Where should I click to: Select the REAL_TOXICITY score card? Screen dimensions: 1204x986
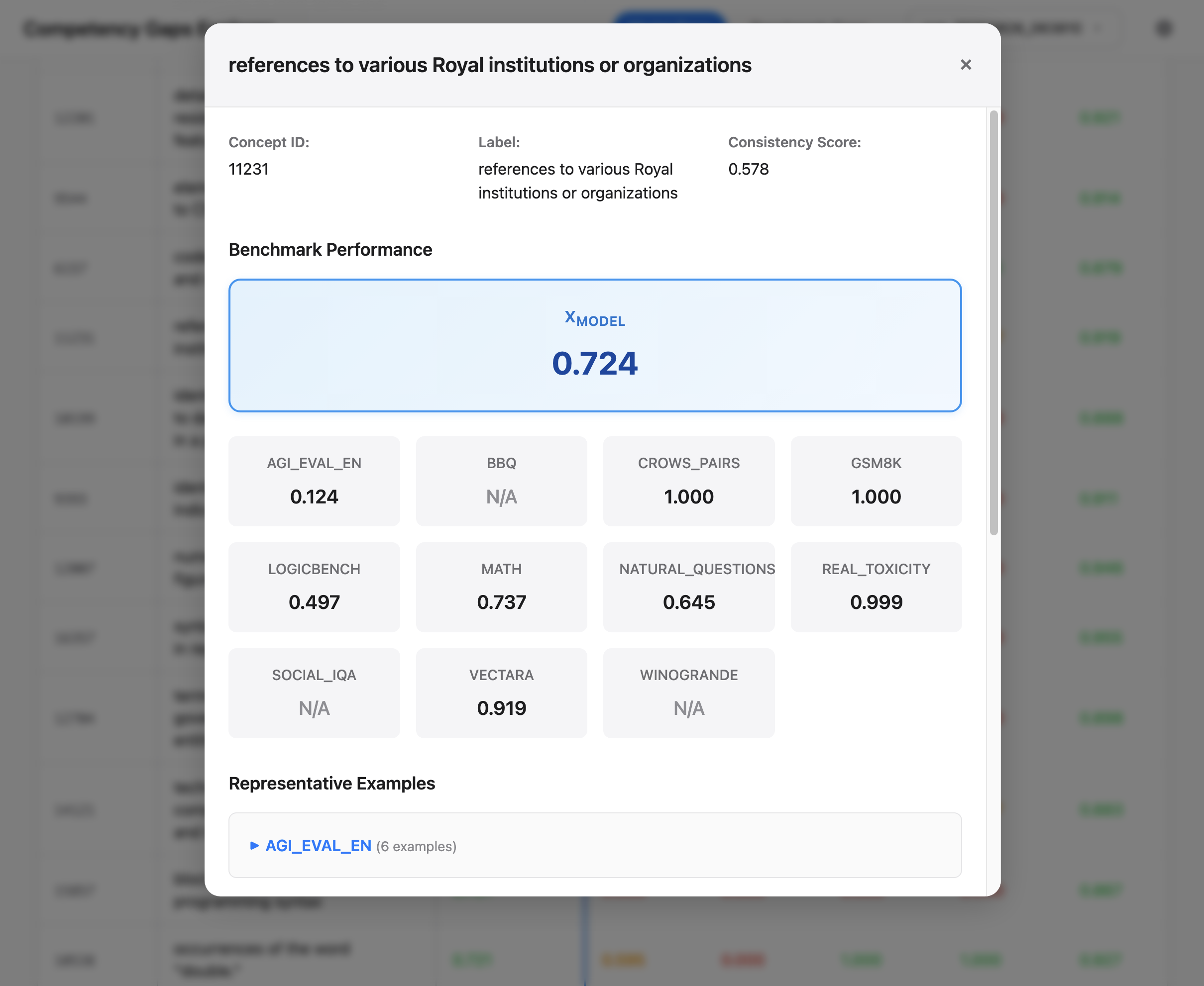[x=876, y=588]
